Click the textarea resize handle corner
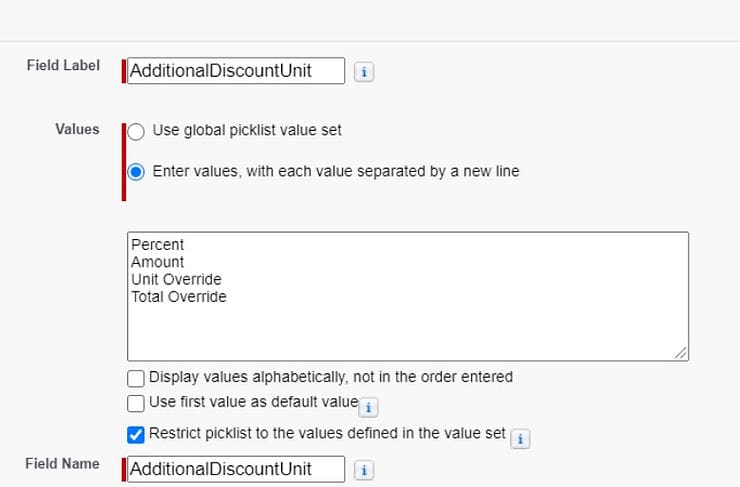Viewport: 740px width, 487px height. 681,352
